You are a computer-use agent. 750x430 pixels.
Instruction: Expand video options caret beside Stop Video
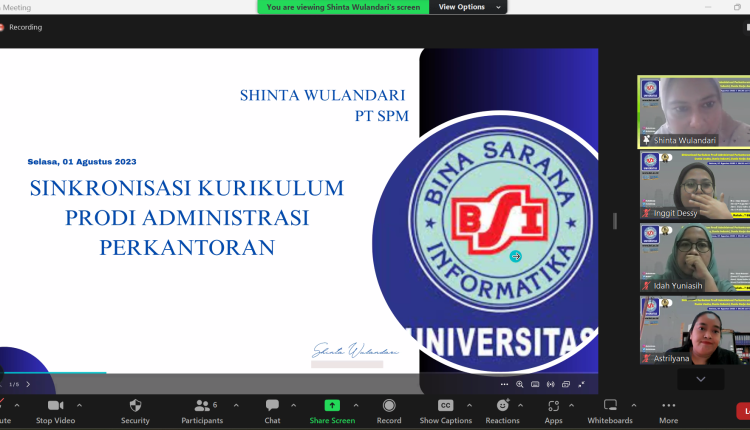pyautogui.click(x=79, y=406)
